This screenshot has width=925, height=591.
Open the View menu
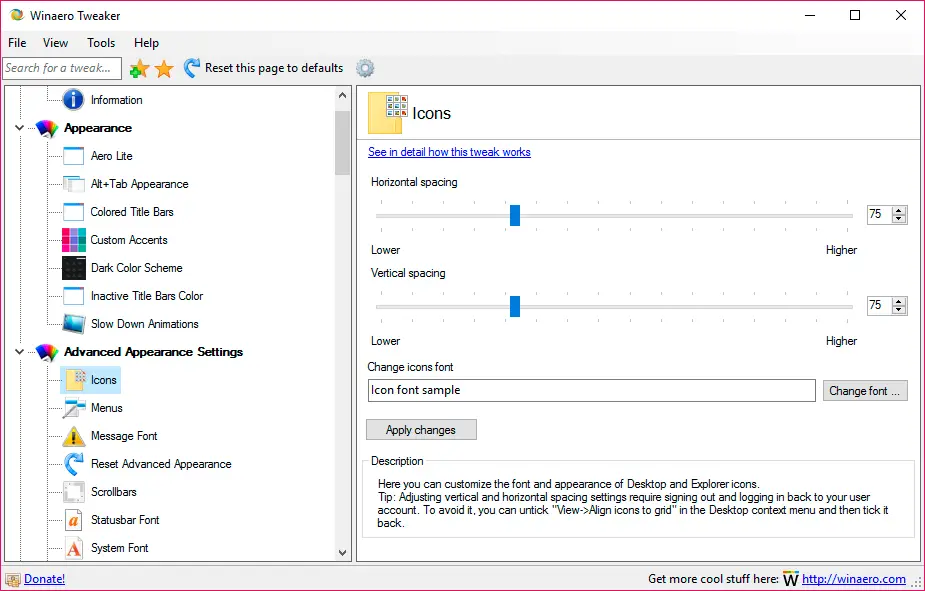click(x=55, y=42)
